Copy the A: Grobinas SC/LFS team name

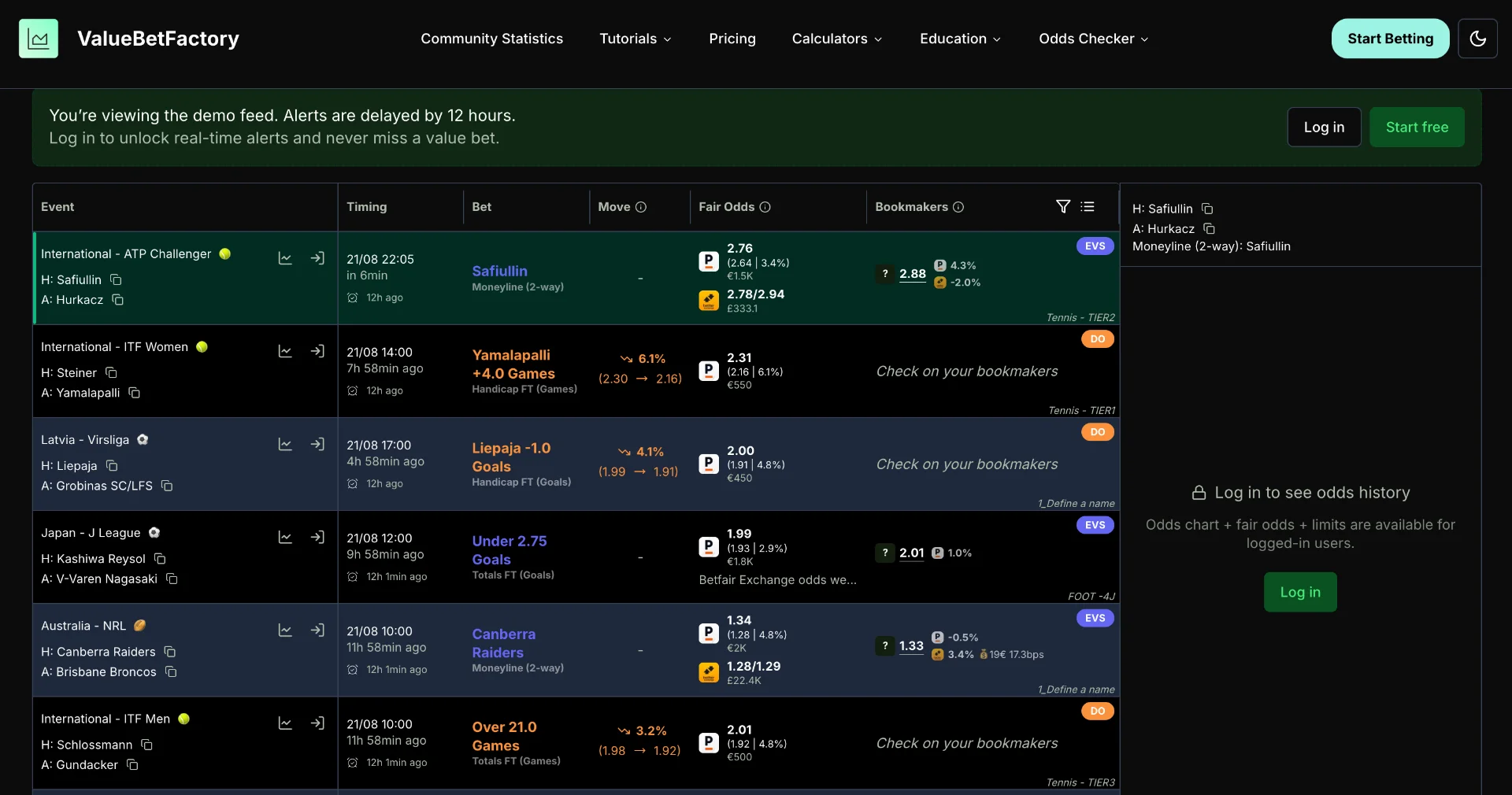point(167,486)
